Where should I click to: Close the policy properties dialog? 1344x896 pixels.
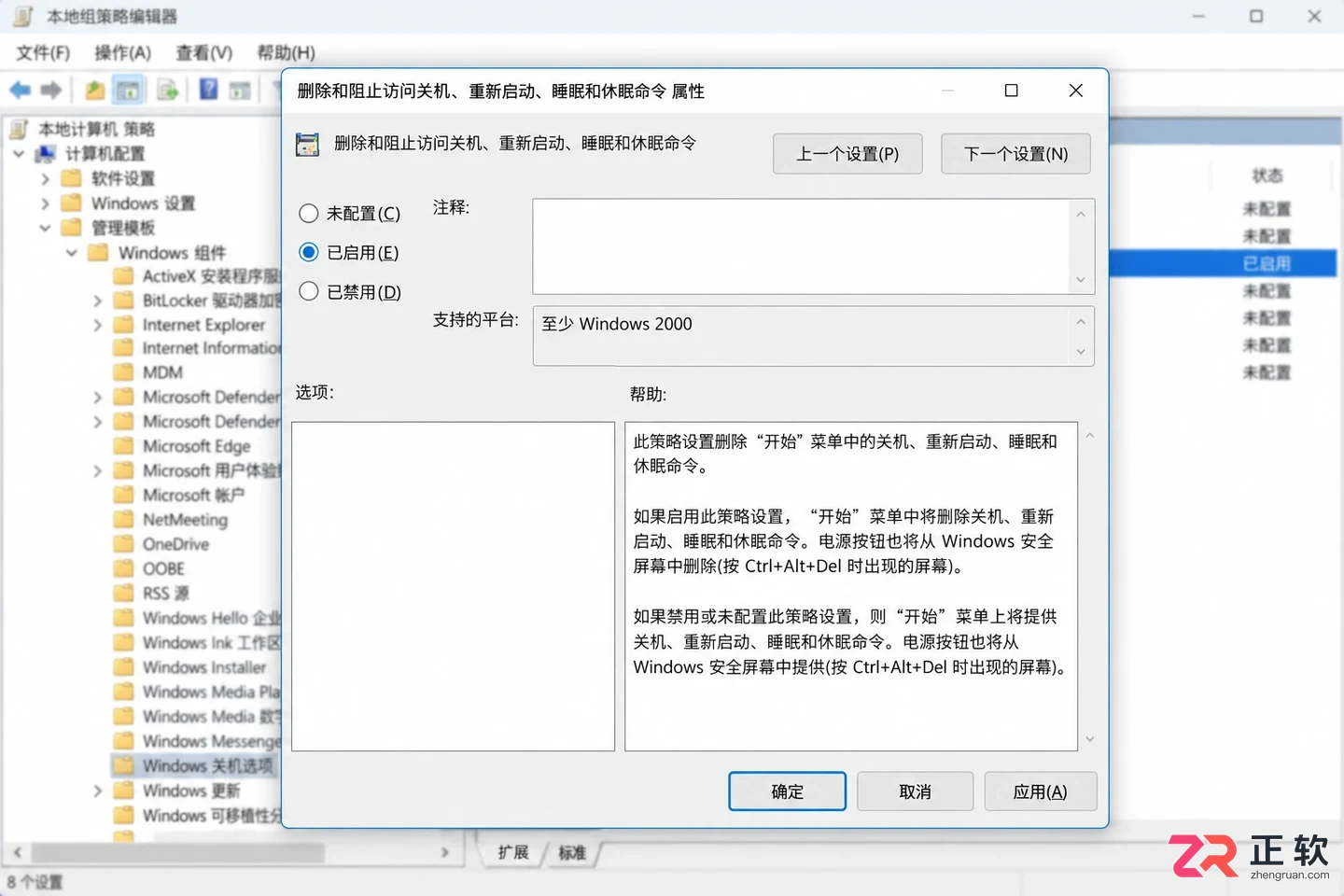coord(1075,91)
